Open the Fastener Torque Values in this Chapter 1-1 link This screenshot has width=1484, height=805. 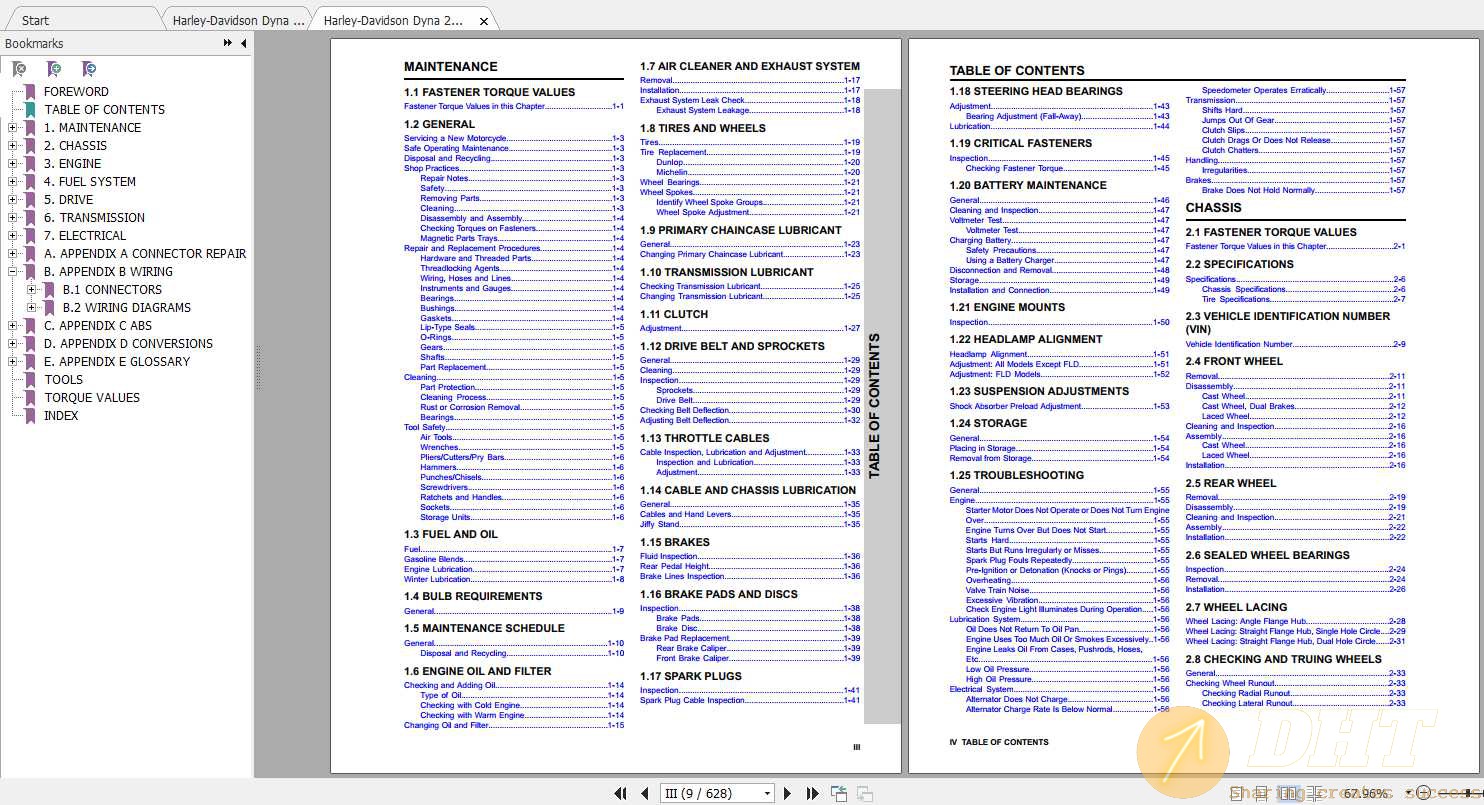tap(513, 106)
